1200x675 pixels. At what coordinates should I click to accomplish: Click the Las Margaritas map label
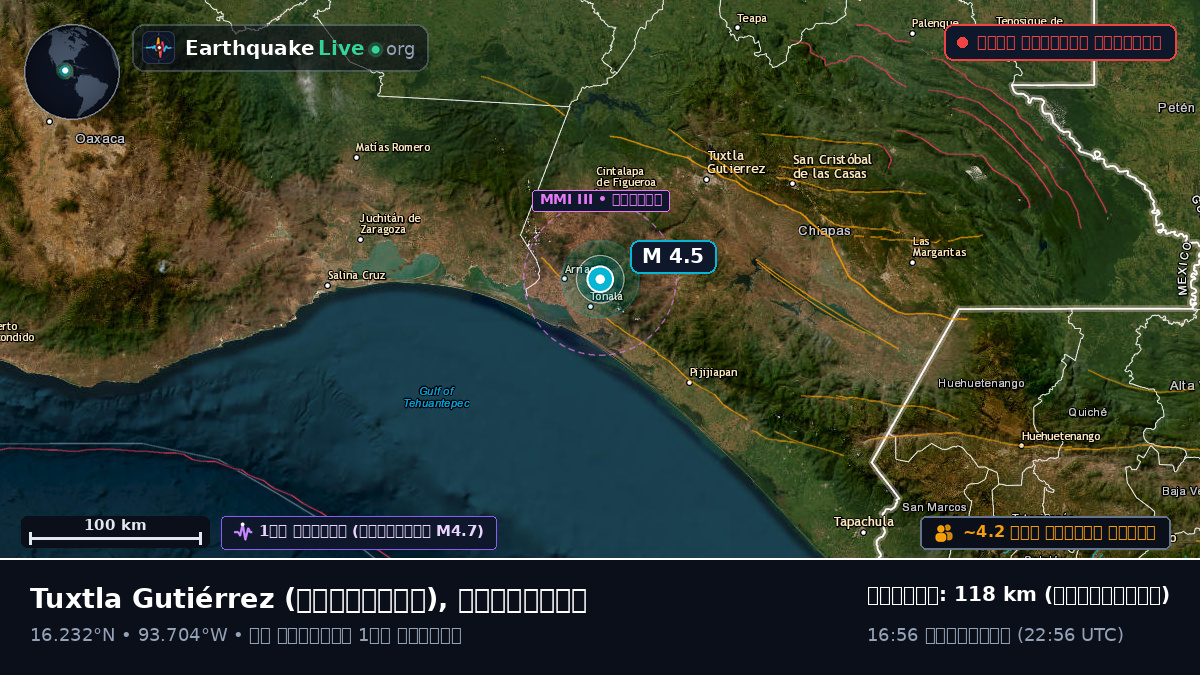coord(939,247)
